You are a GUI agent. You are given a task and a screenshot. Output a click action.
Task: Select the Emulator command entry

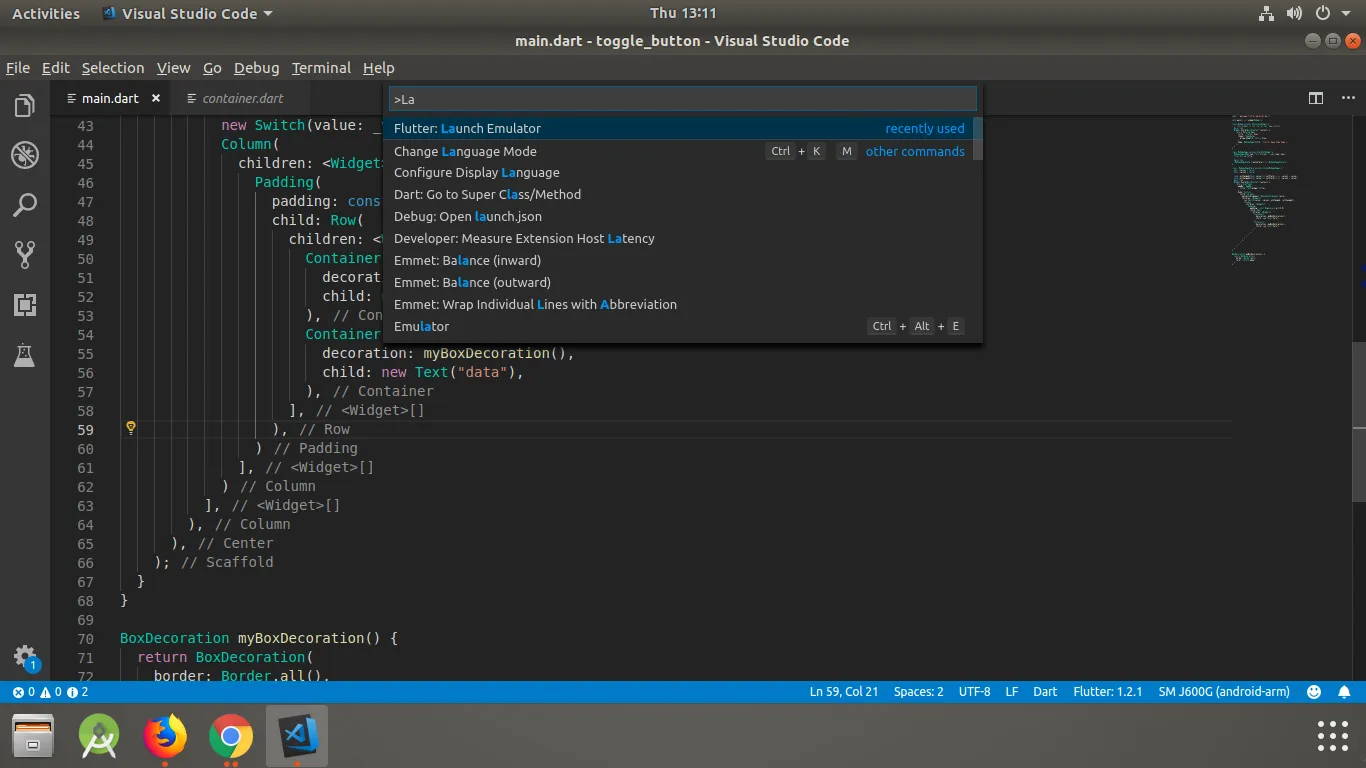tap(679, 326)
